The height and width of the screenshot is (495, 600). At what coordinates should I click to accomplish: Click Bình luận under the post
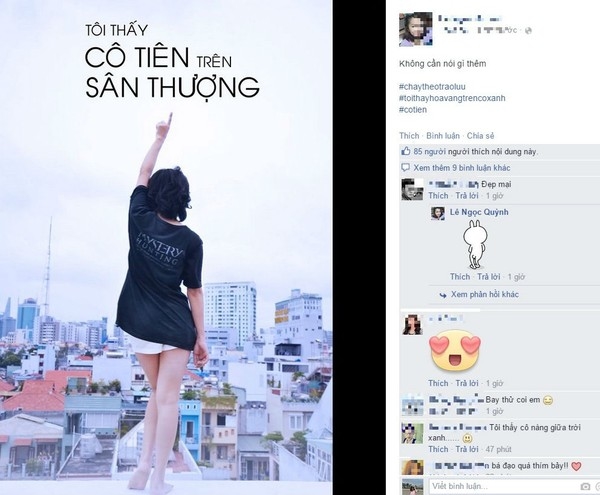[x=443, y=136]
